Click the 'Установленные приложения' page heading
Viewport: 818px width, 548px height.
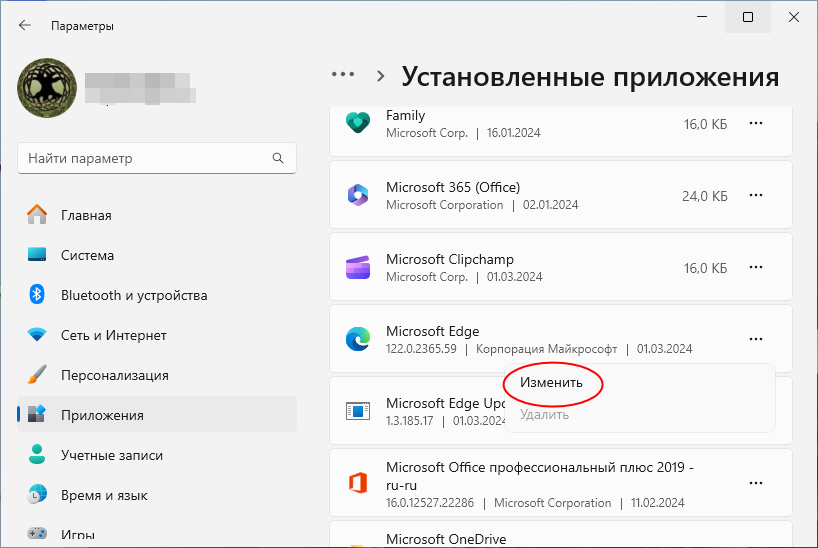[x=591, y=77]
